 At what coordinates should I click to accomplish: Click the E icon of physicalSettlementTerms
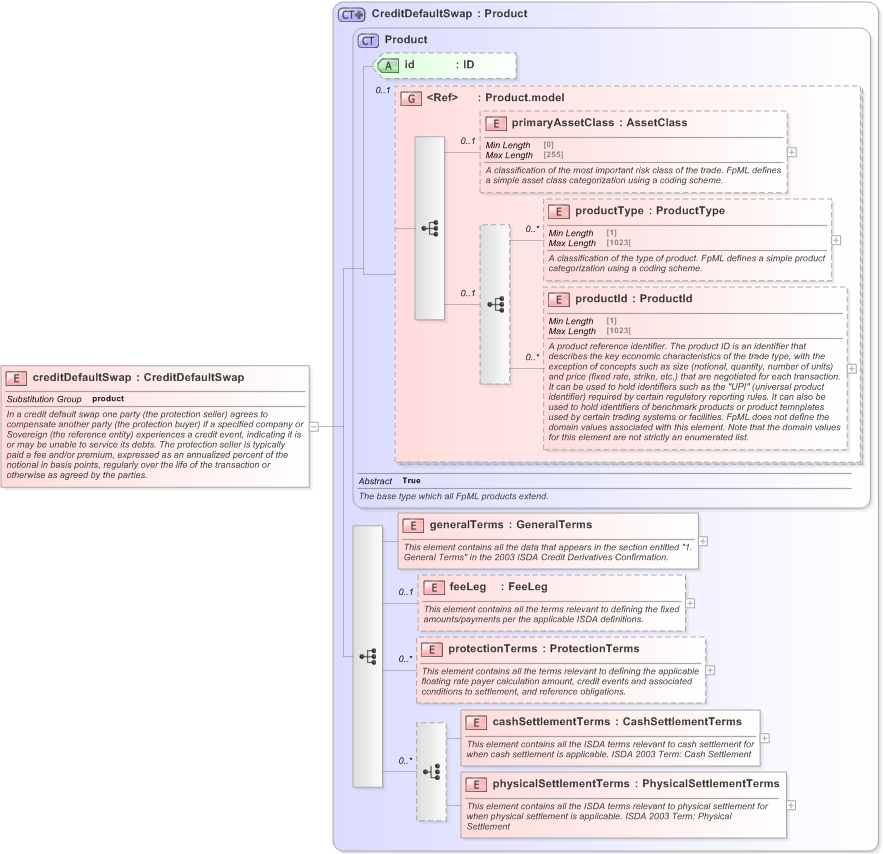pyautogui.click(x=475, y=783)
